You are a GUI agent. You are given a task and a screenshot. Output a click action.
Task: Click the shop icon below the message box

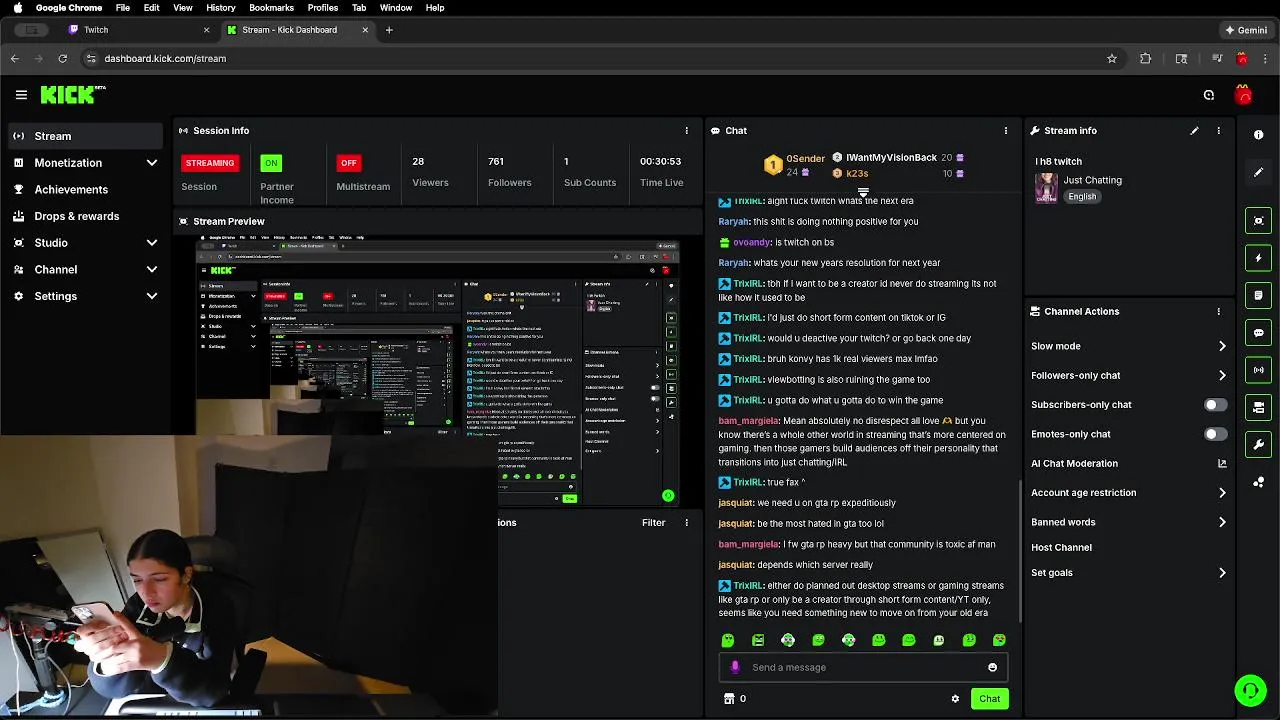coord(729,699)
